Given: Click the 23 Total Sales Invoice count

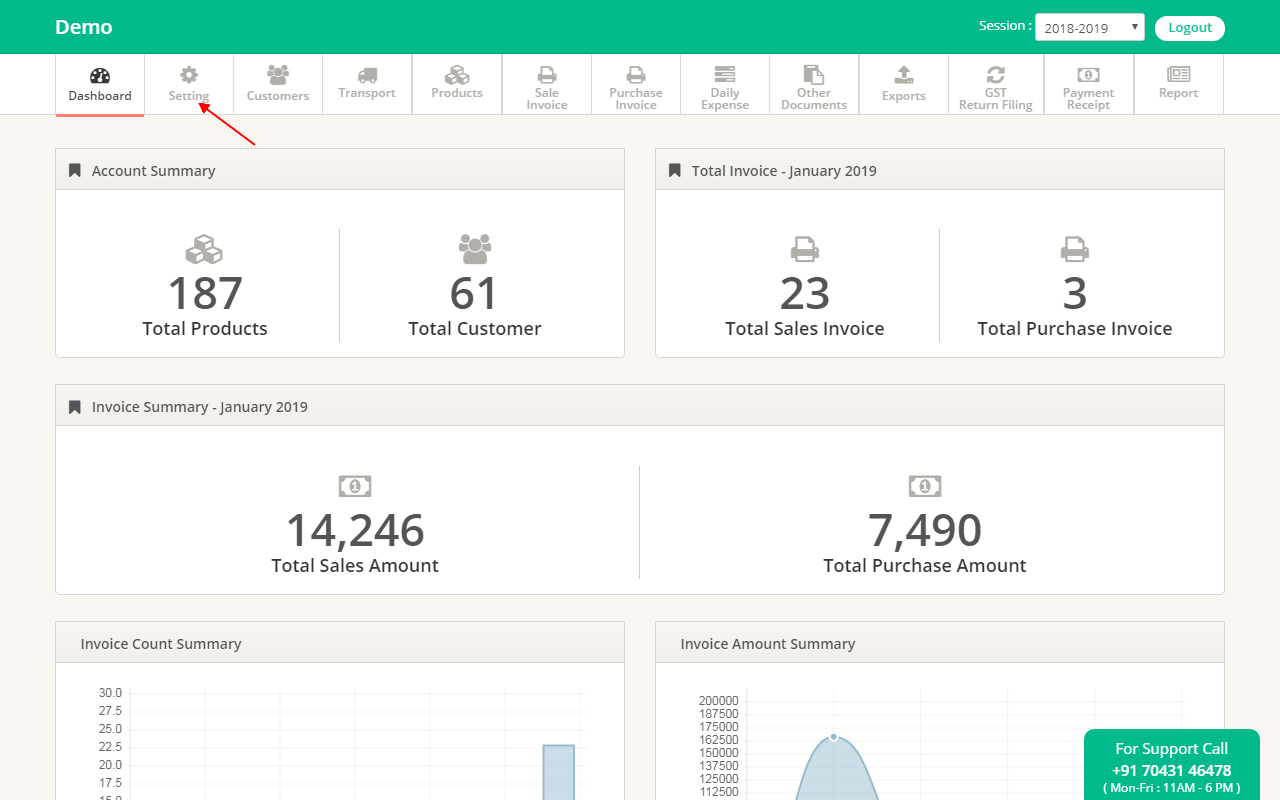Looking at the screenshot, I should click(805, 294).
